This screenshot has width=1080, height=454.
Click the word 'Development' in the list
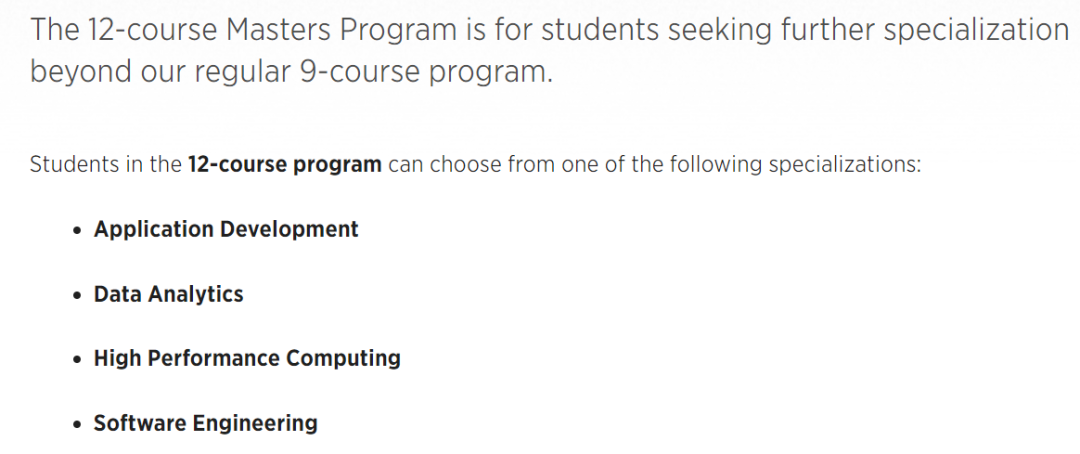pyautogui.click(x=289, y=229)
